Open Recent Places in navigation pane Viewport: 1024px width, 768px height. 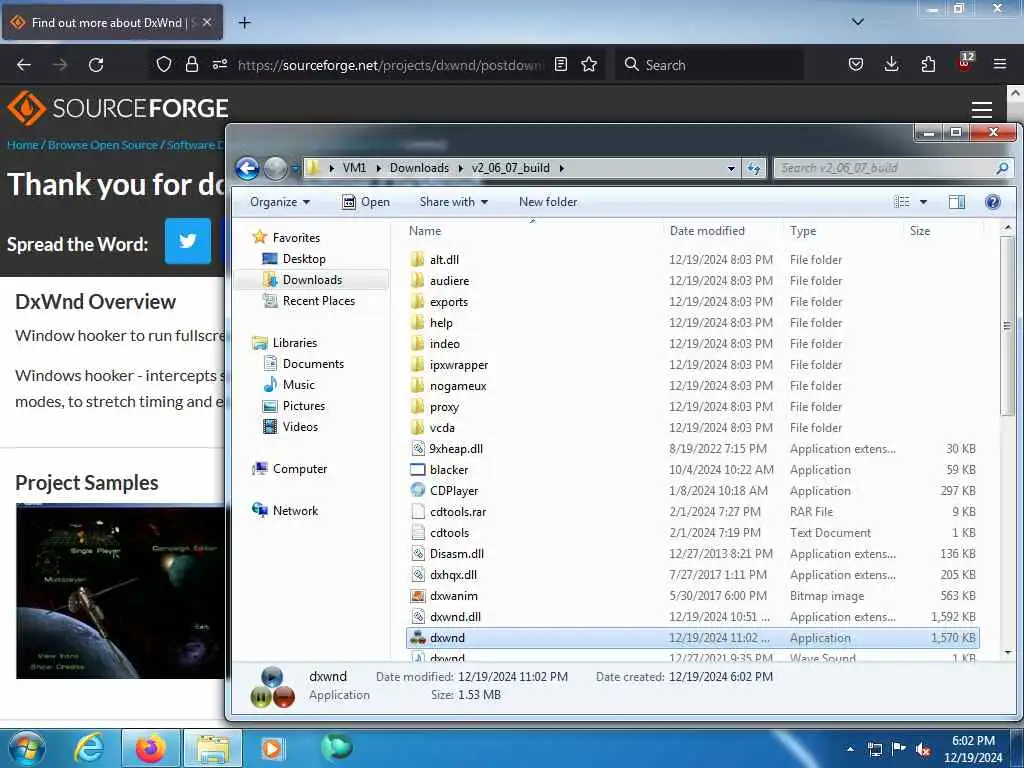point(318,300)
